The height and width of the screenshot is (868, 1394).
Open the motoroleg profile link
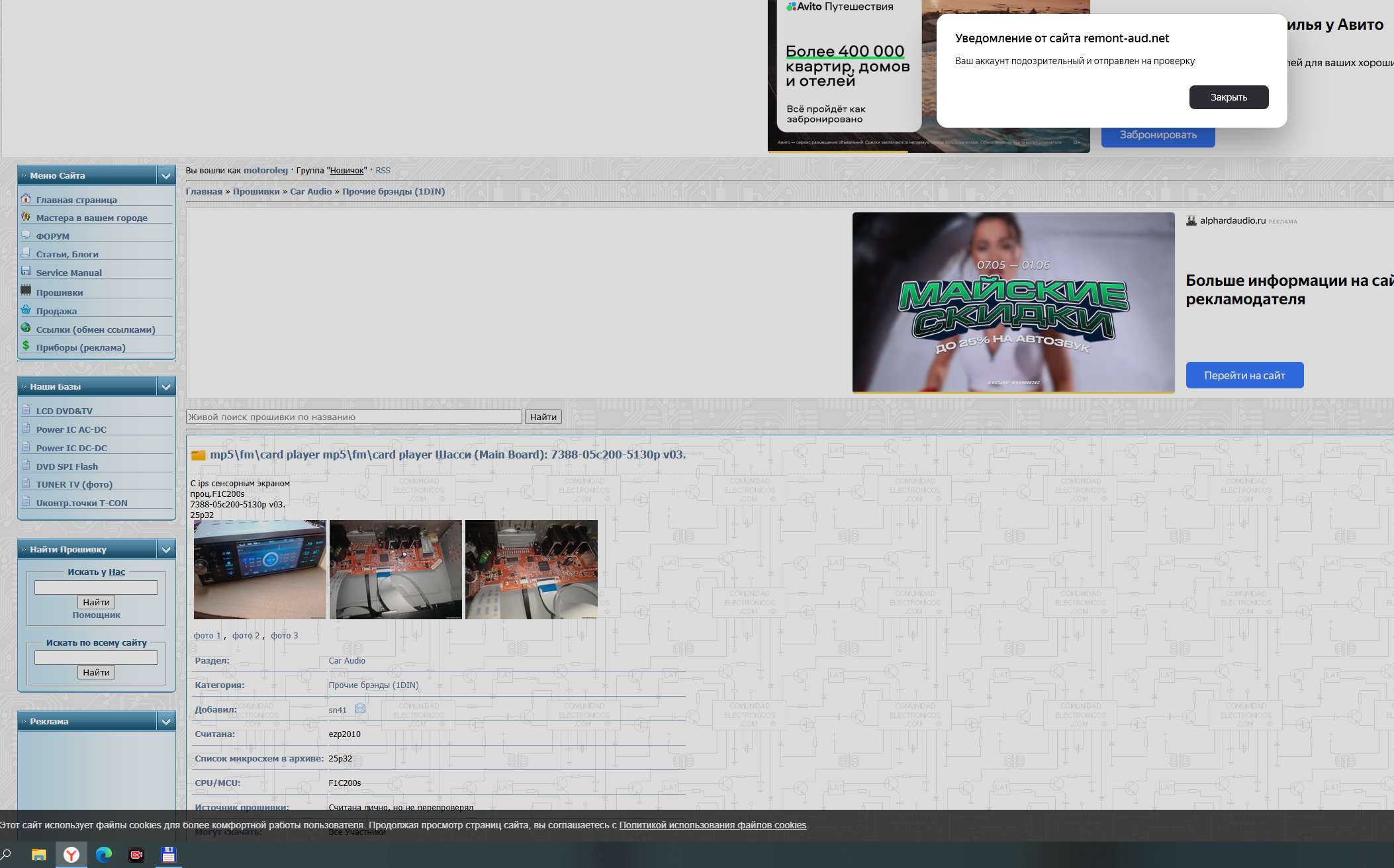(265, 170)
